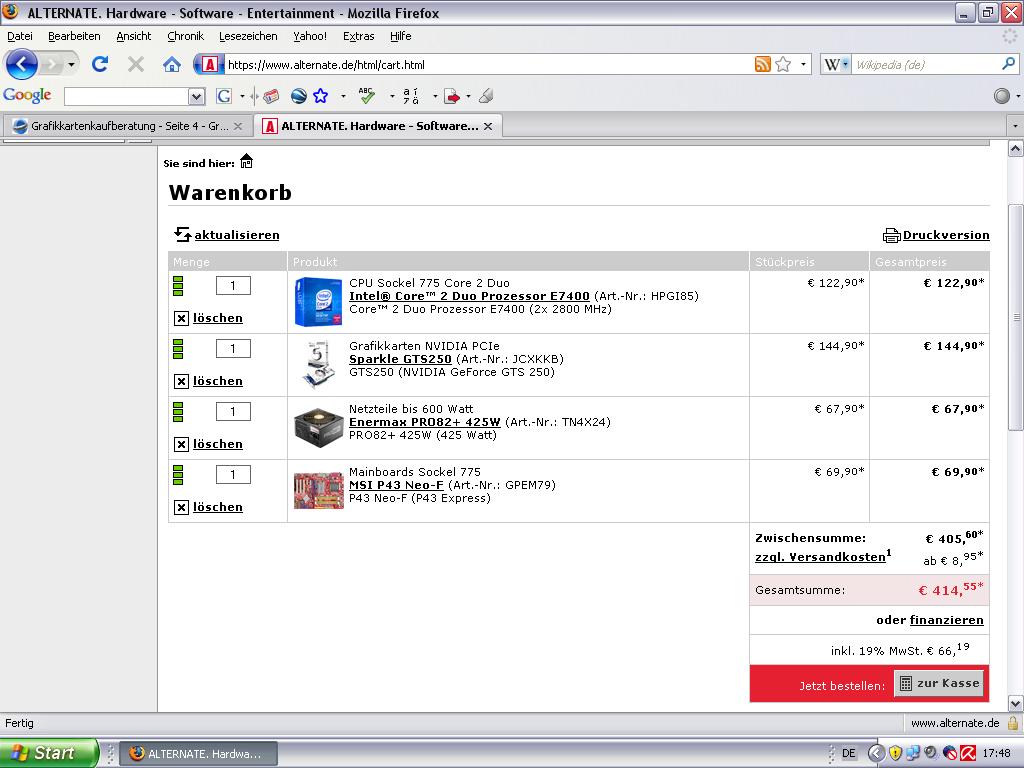Click the RSS feed icon in address bar
The width and height of the screenshot is (1024, 768).
(x=762, y=64)
